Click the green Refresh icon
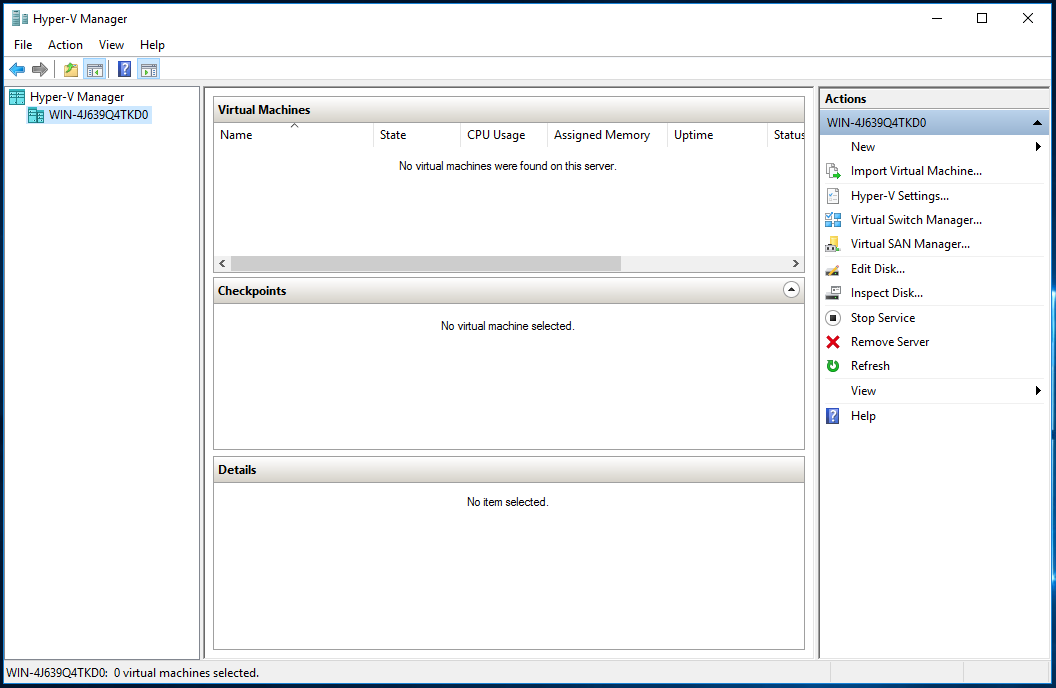This screenshot has width=1056, height=688. [833, 365]
